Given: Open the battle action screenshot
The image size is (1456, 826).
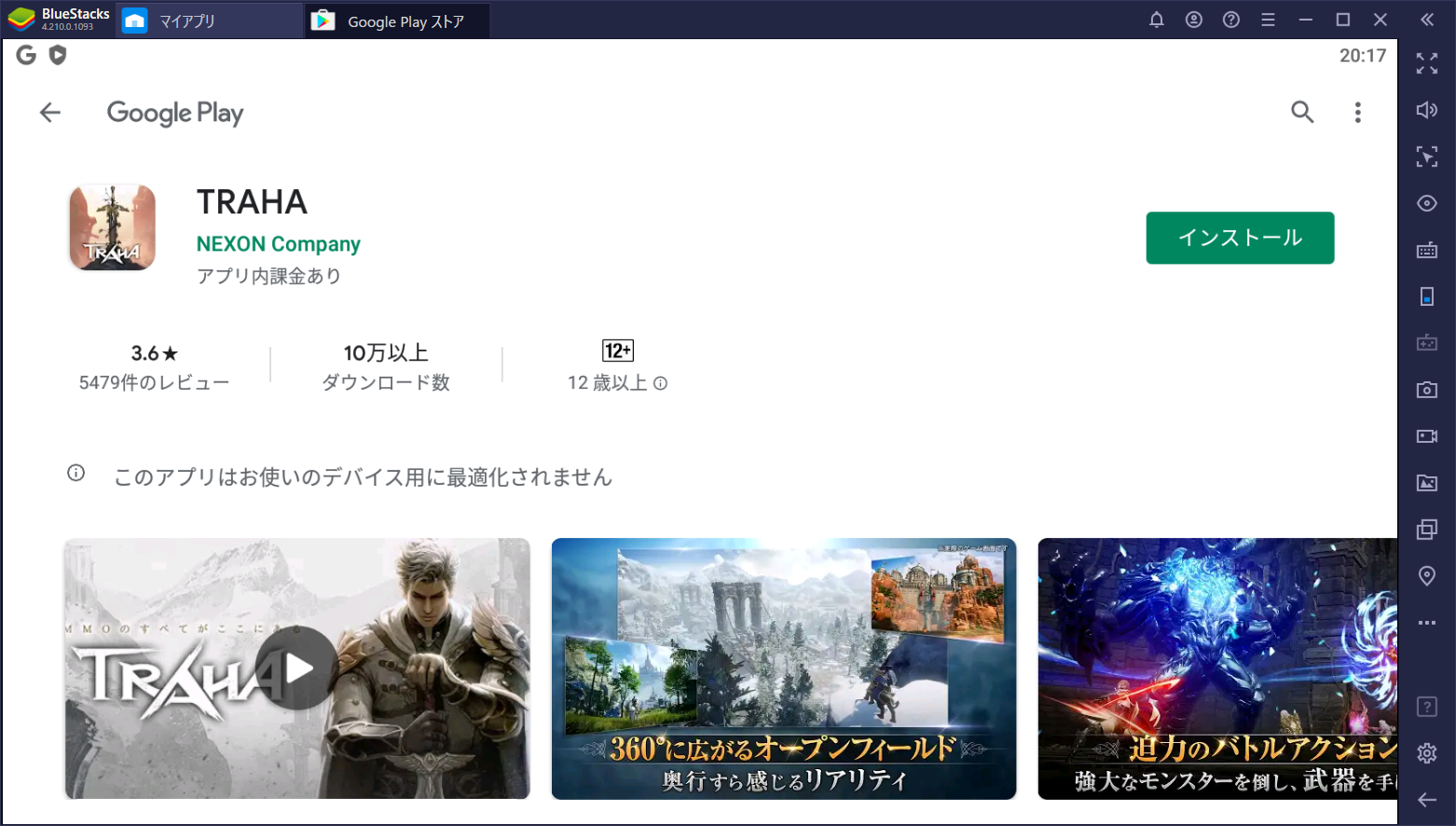Looking at the screenshot, I should pyautogui.click(x=1217, y=668).
